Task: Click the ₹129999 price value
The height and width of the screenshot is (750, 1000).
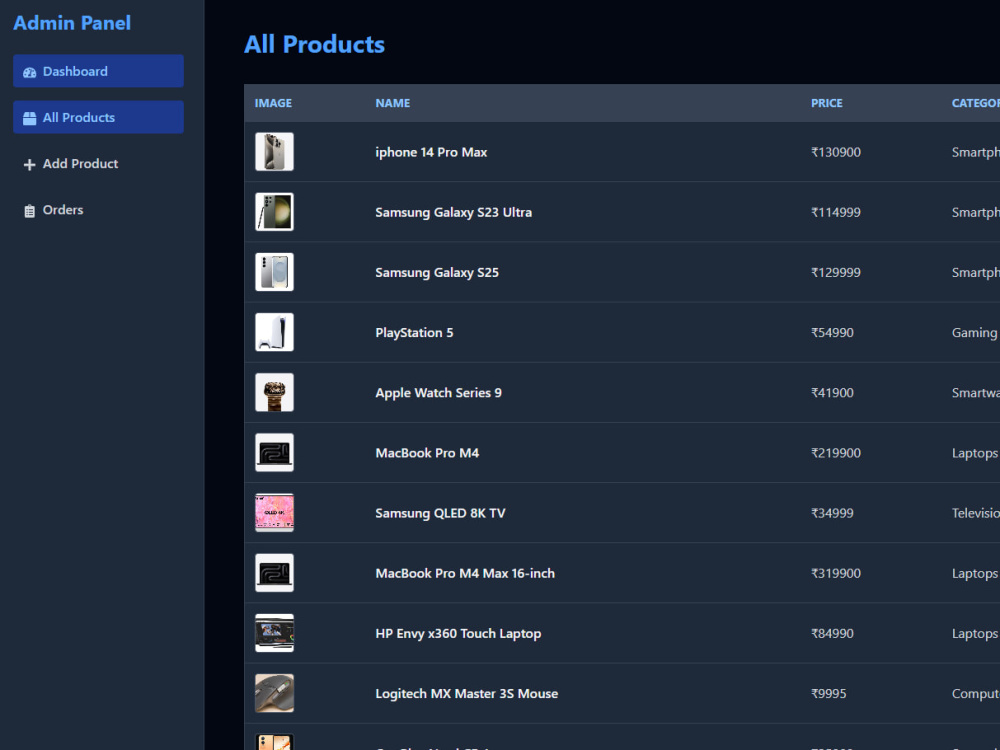Action: 835,272
